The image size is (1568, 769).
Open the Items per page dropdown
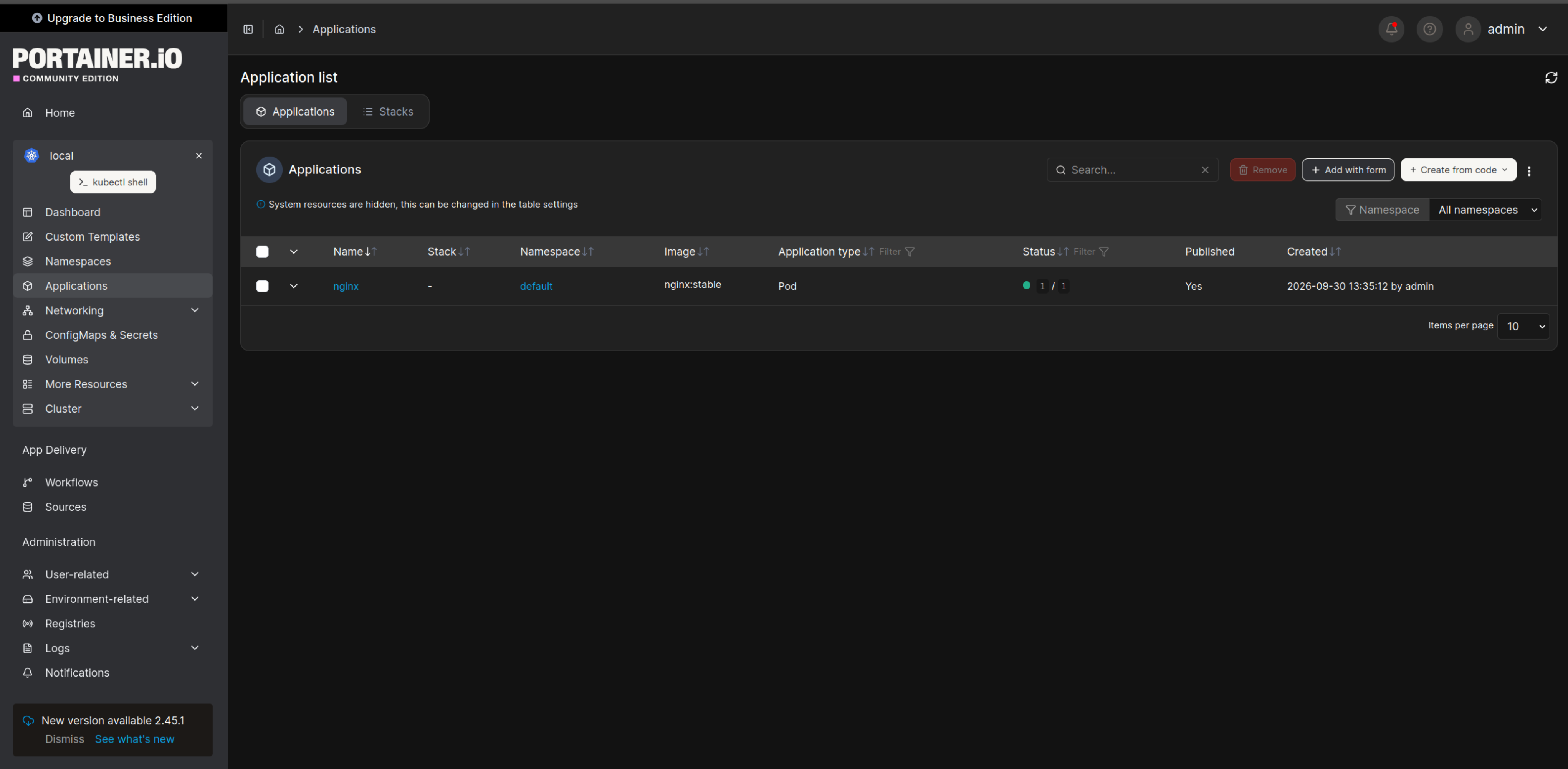[1523, 326]
